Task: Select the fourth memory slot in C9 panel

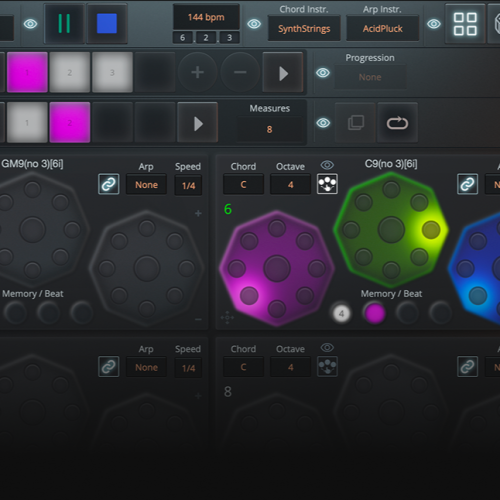Action: pos(440,313)
